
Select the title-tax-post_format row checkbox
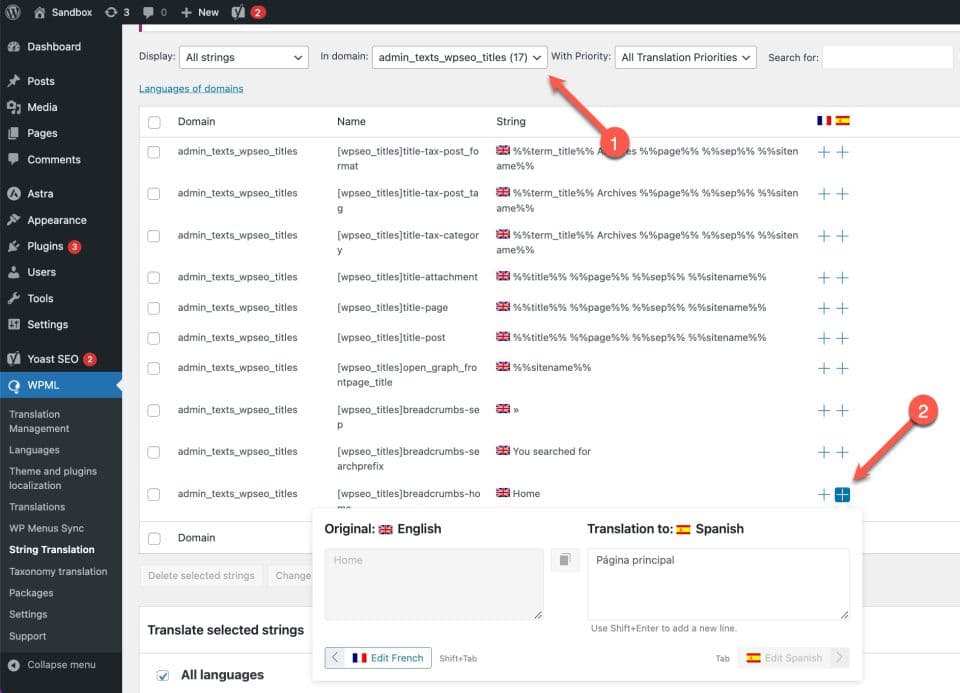(154, 152)
